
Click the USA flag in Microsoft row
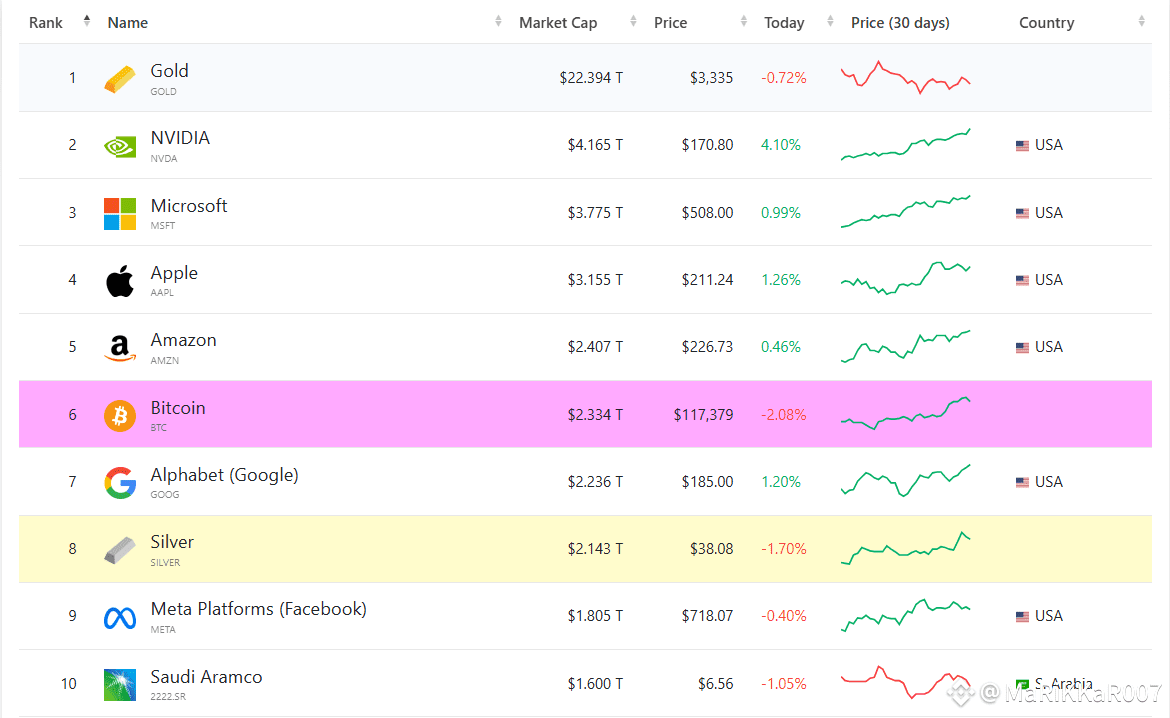point(1022,213)
